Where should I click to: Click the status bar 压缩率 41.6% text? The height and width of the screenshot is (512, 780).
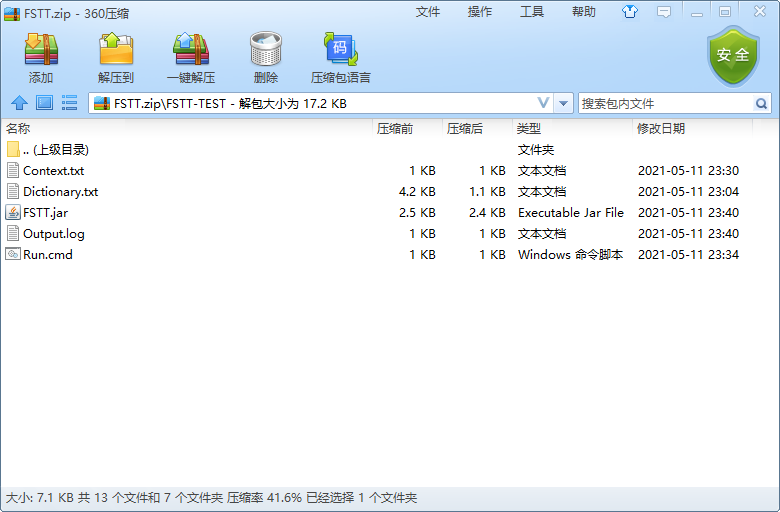coord(264,498)
